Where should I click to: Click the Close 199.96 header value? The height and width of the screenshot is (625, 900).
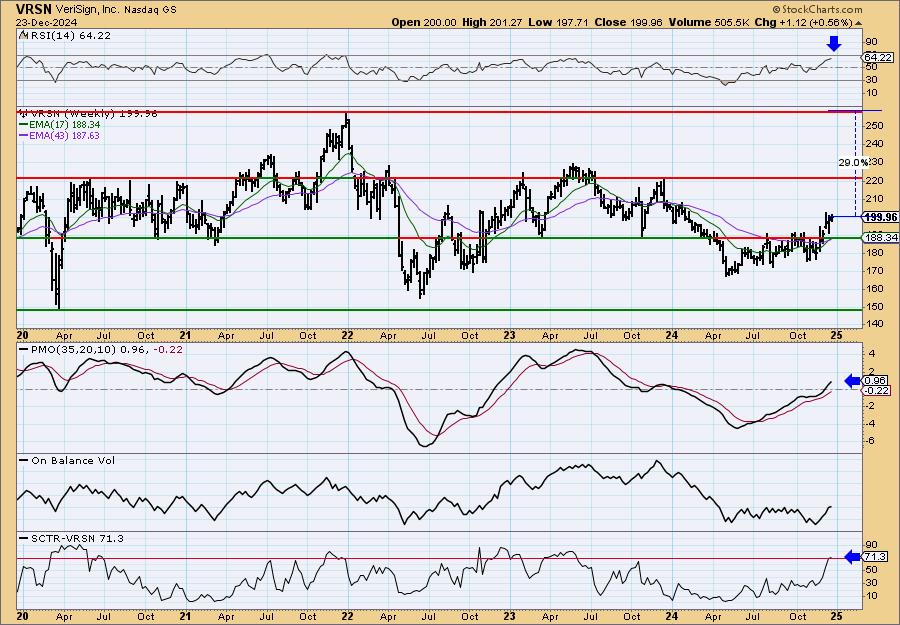[x=629, y=22]
